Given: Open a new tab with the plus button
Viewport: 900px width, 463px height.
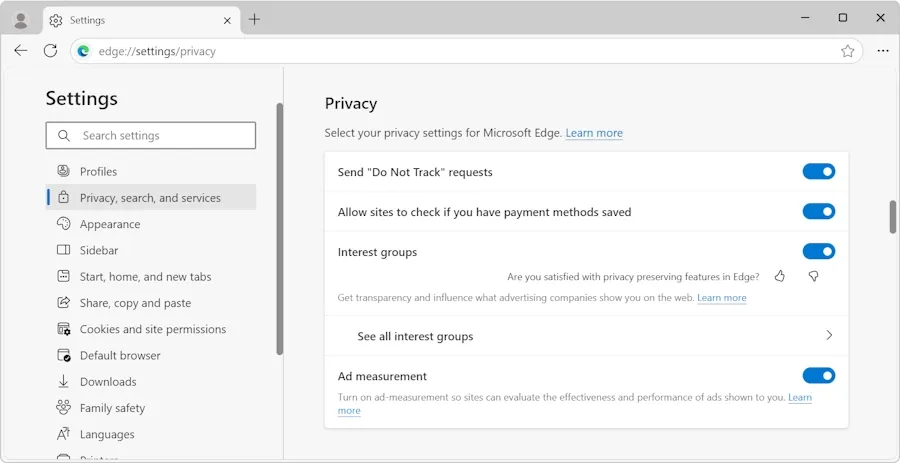Looking at the screenshot, I should pos(254,20).
